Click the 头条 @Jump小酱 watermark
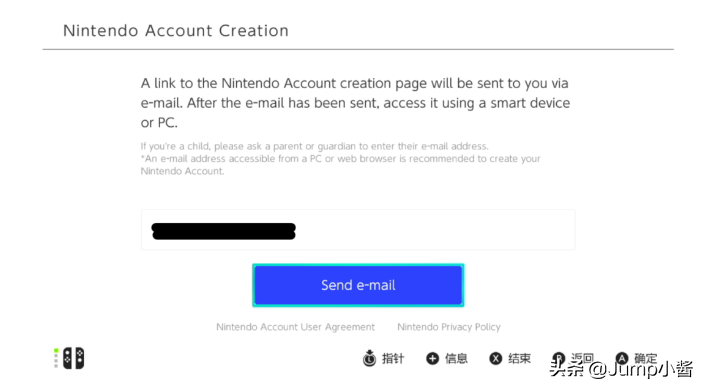The width and height of the screenshot is (704, 389). (621, 369)
